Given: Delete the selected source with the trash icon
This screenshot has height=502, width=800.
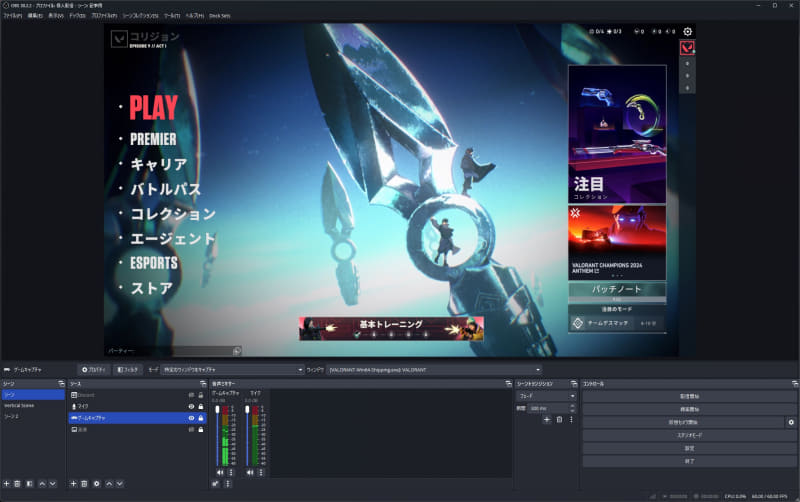Looking at the screenshot, I should click(84, 484).
